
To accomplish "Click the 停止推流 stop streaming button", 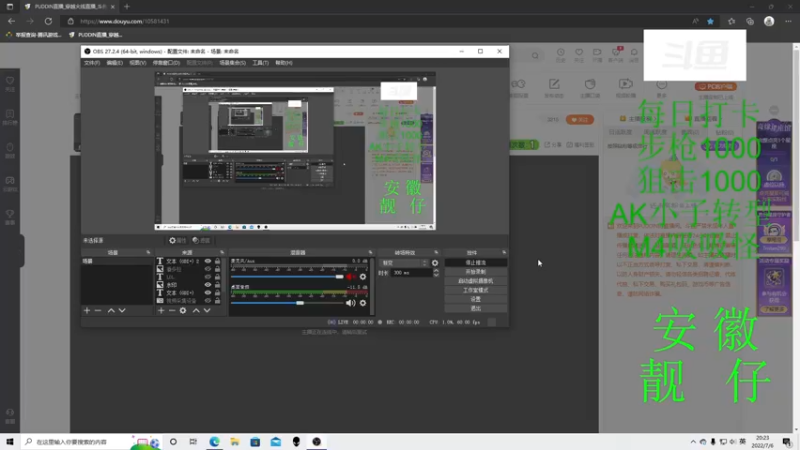I will [476, 263].
